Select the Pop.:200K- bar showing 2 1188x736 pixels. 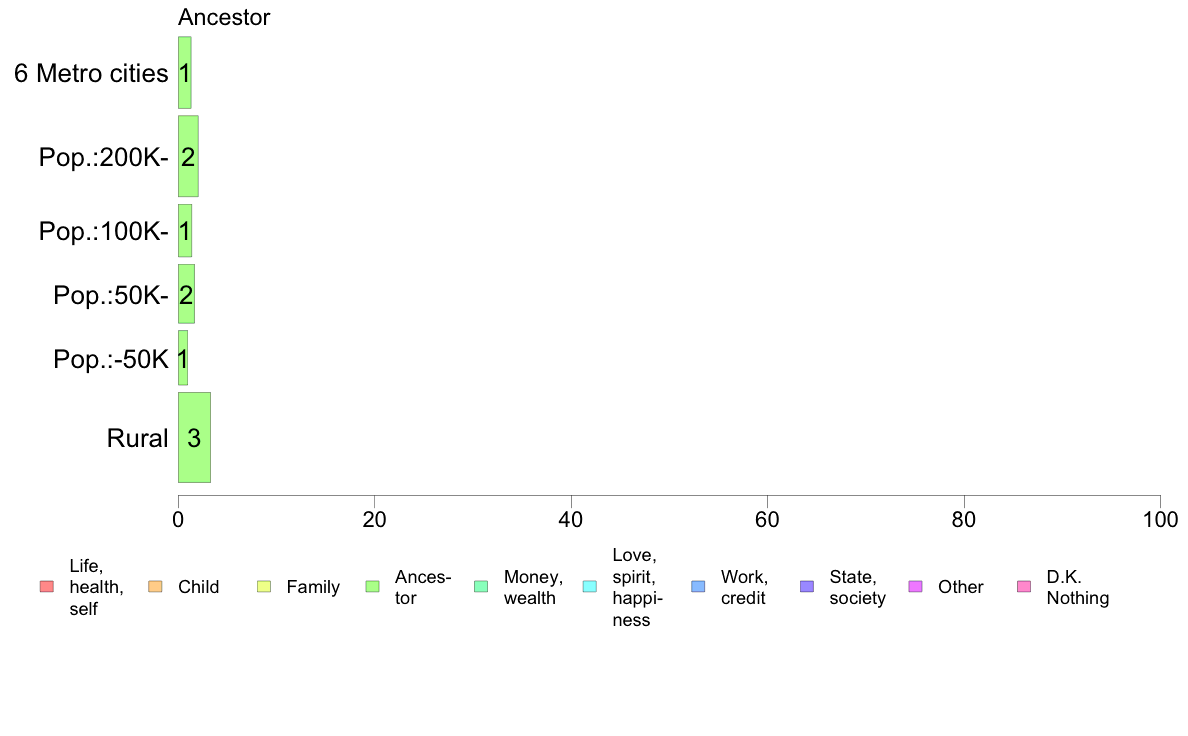point(188,156)
